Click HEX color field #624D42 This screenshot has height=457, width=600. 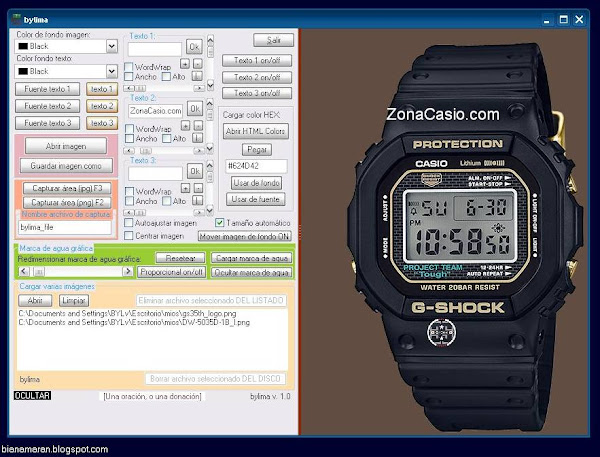coord(256,166)
